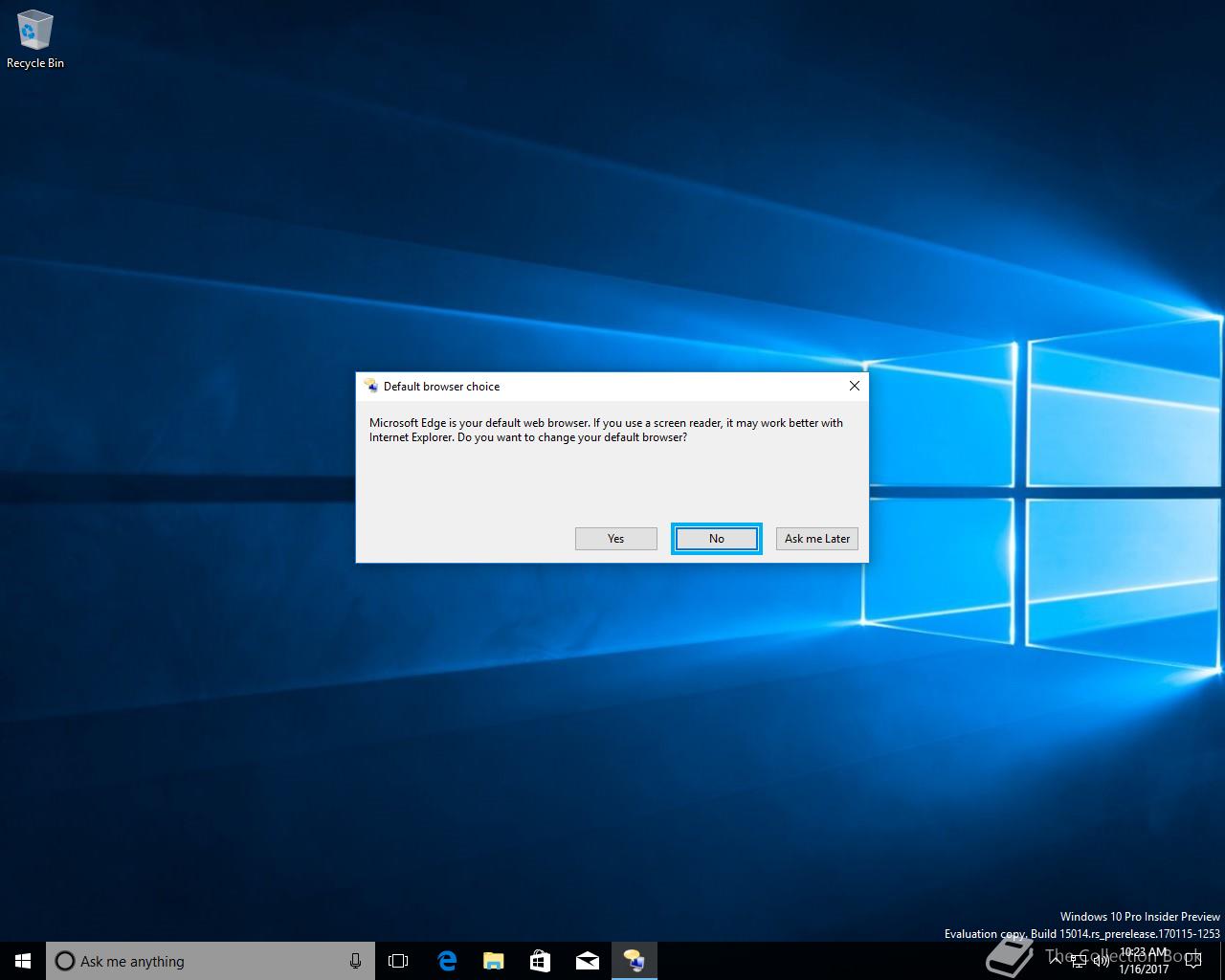Click the dialog title bar icon

click(370, 386)
